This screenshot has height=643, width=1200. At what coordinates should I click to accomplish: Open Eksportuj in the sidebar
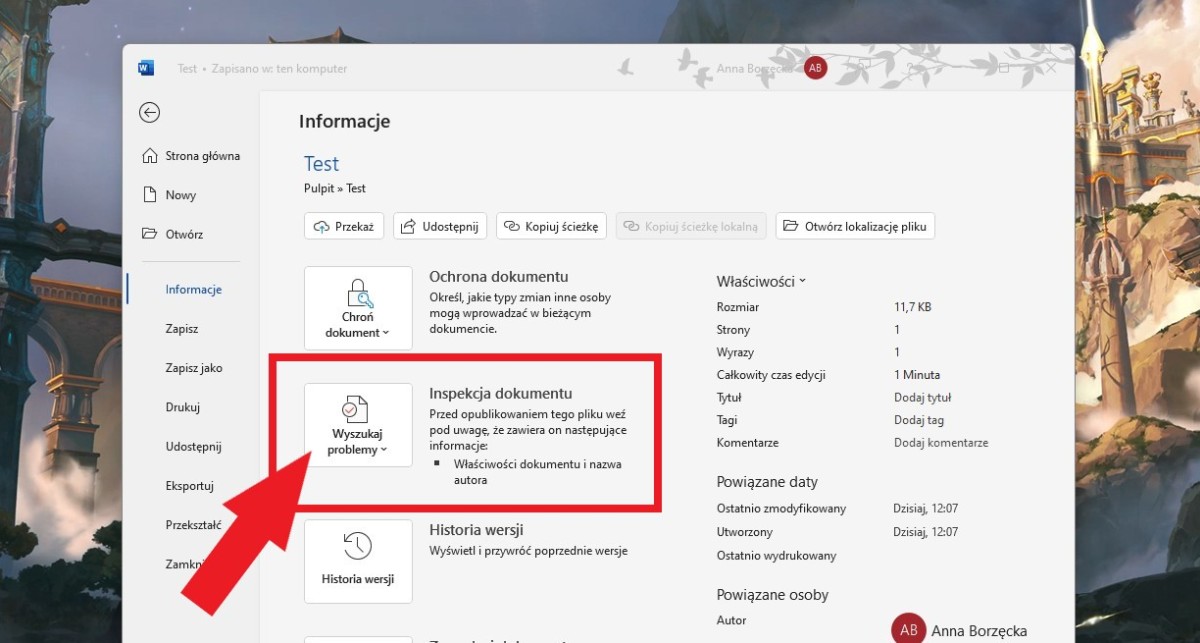pos(190,486)
